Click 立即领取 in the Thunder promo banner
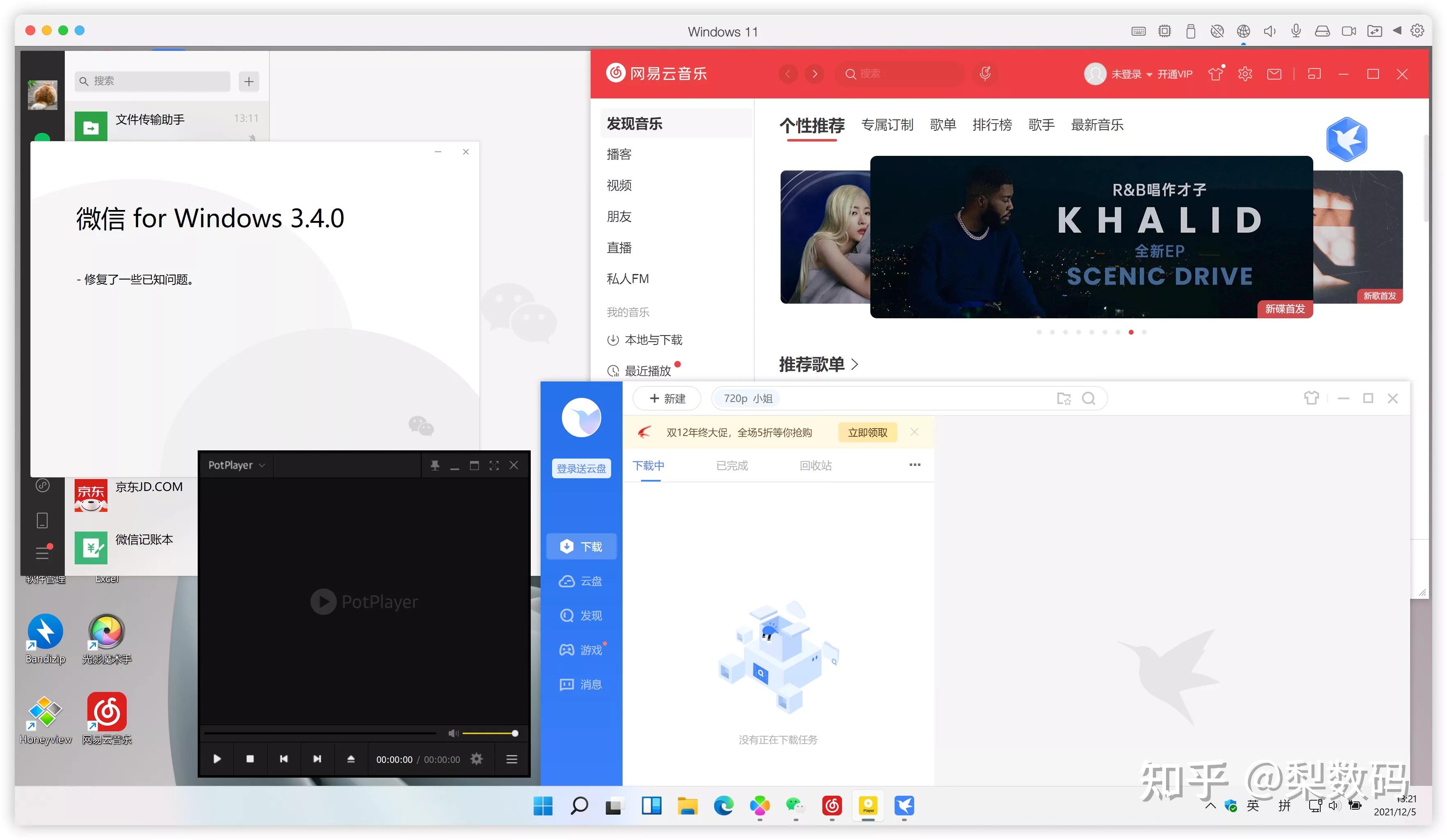The image size is (1447, 840). [x=867, y=432]
